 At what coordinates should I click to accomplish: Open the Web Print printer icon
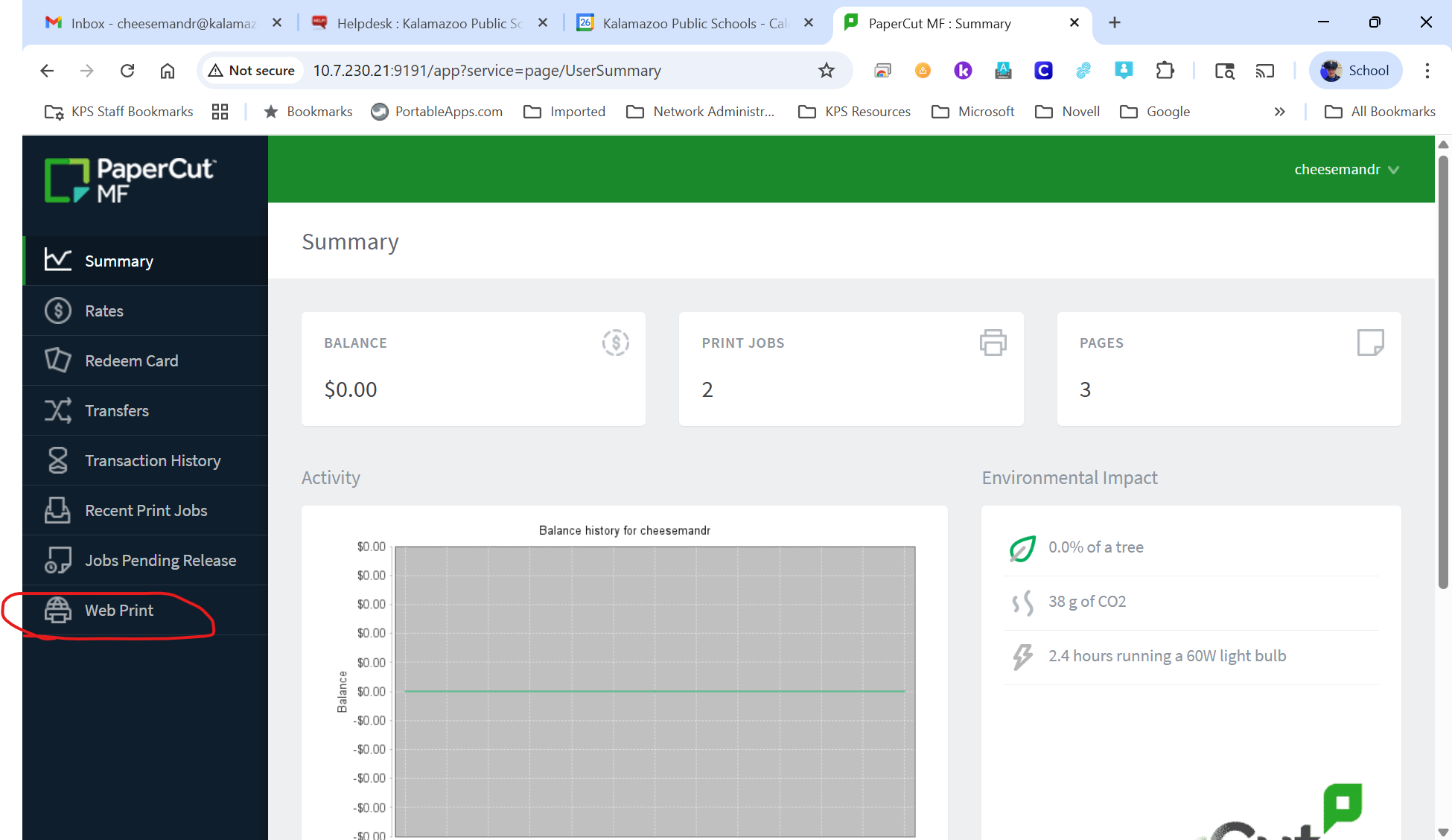click(x=57, y=610)
